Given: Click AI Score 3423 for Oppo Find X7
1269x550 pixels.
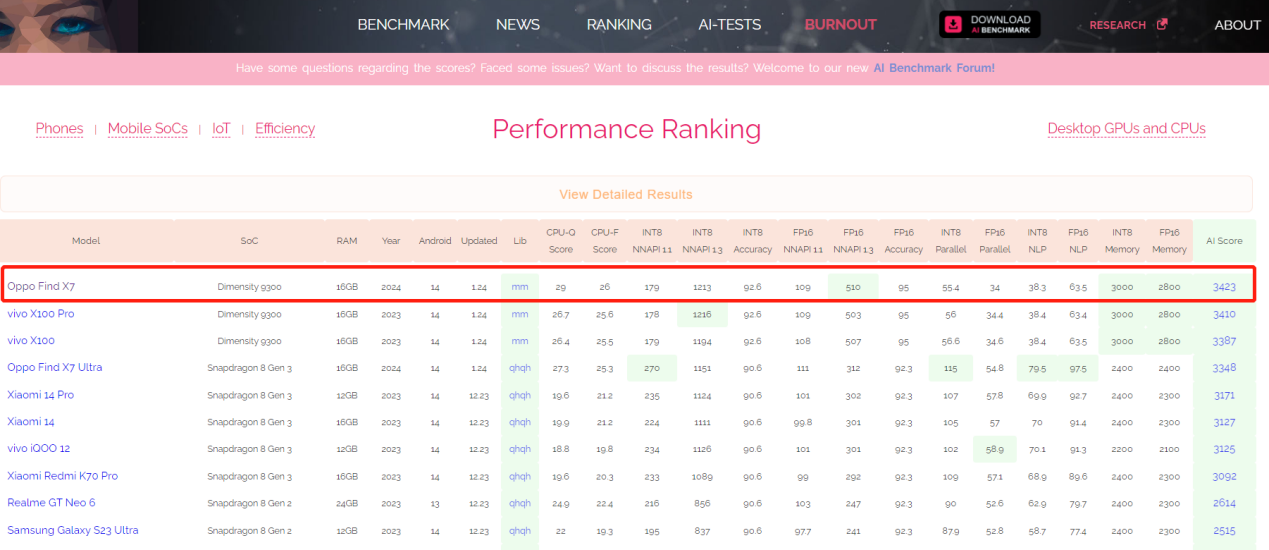Looking at the screenshot, I should (1224, 287).
